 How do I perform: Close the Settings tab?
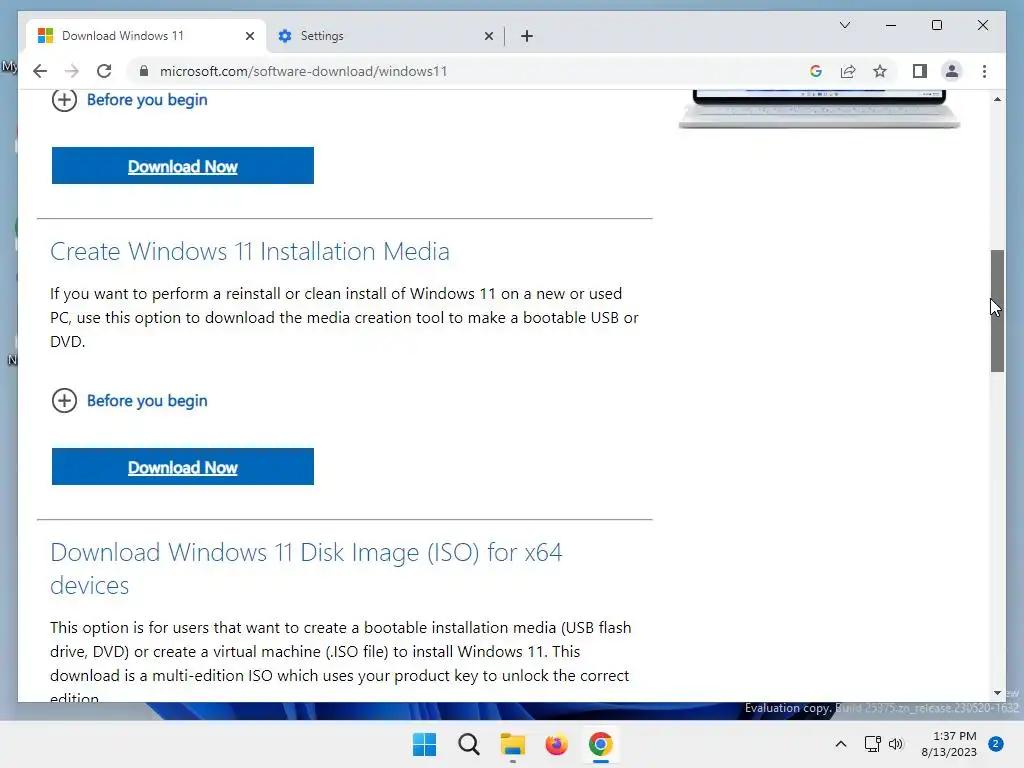(x=488, y=36)
